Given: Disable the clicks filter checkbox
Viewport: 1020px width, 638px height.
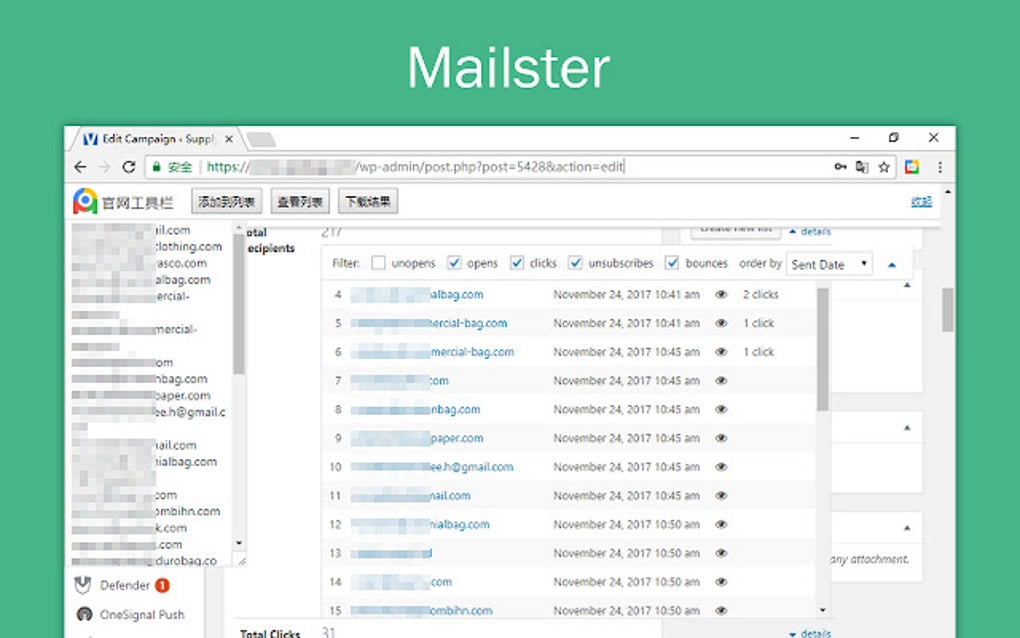Looking at the screenshot, I should tap(516, 262).
